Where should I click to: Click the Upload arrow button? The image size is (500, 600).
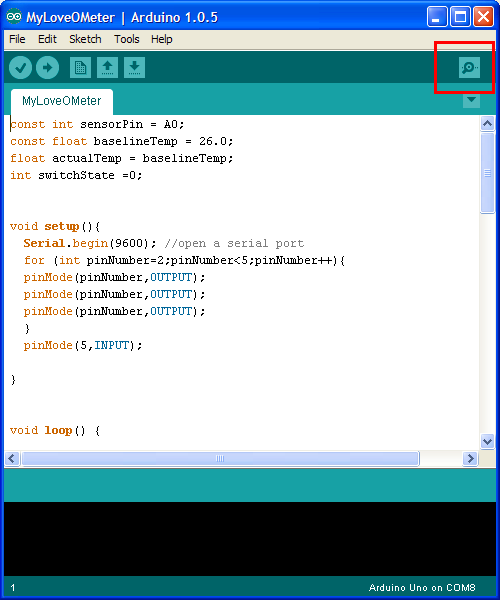point(47,68)
